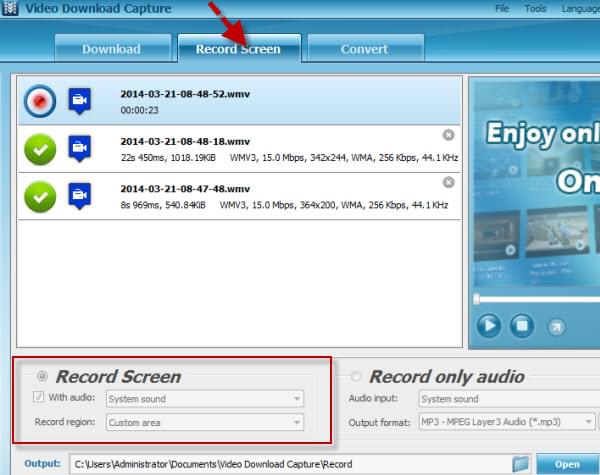This screenshot has width=600, height=475.
Task: Select the 2014-03-21-08-48-18.wmv file name
Action: click(x=185, y=142)
